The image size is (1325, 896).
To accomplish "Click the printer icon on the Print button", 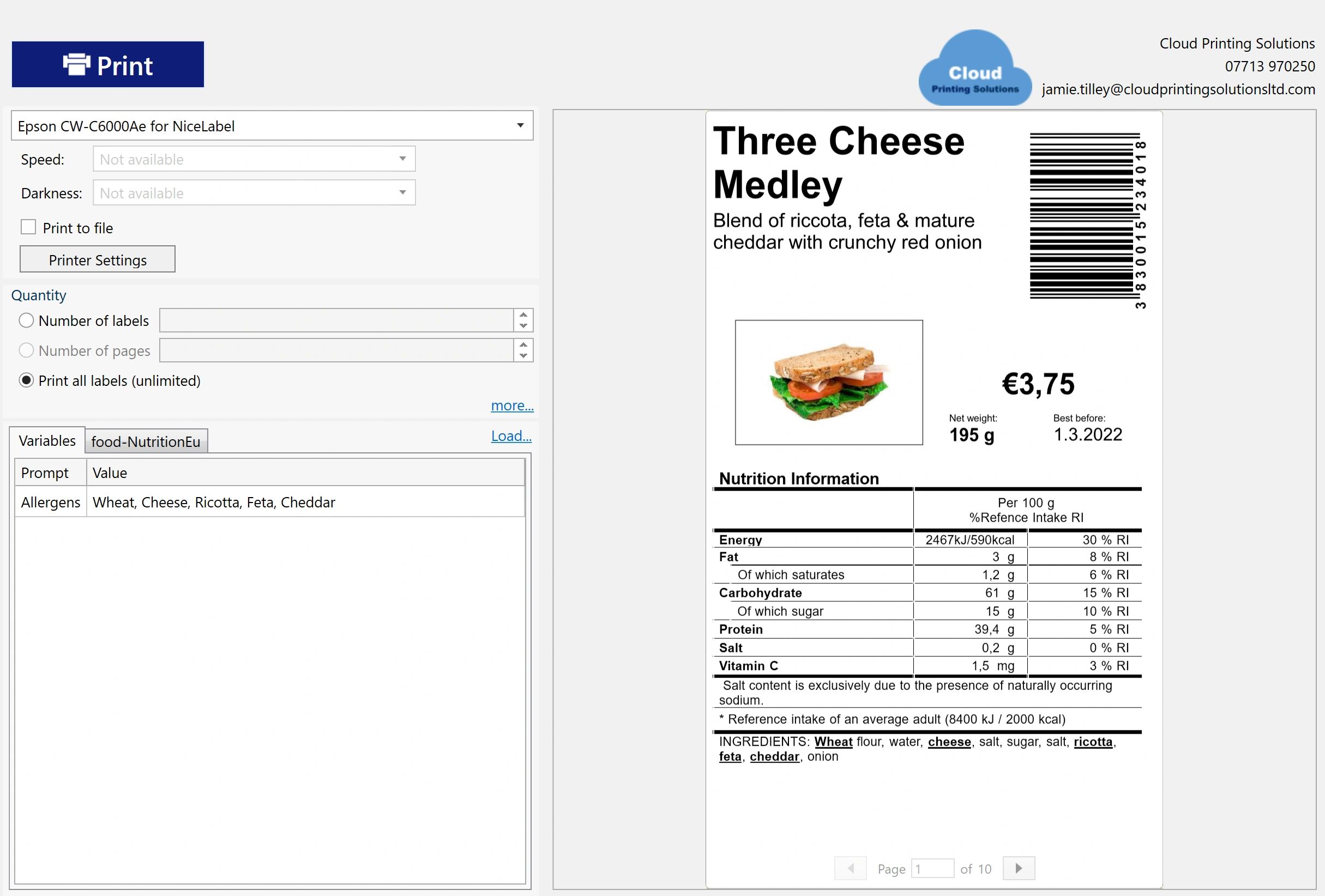I will pos(78,64).
